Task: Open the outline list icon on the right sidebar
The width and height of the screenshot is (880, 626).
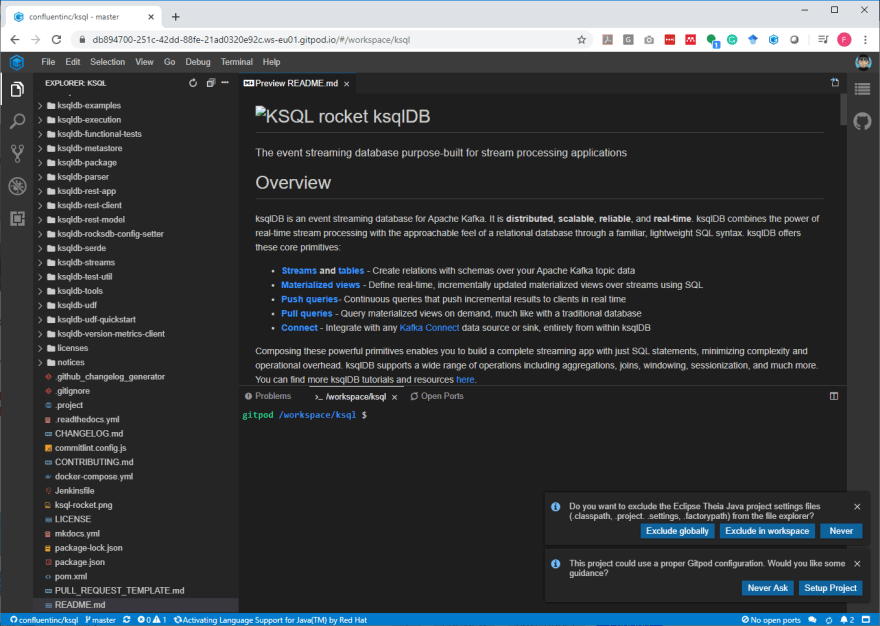Action: coord(863,88)
